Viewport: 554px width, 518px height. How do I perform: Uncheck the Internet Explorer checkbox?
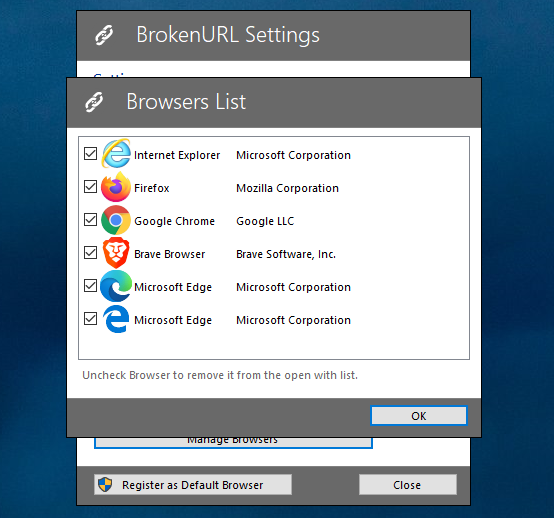(x=90, y=154)
